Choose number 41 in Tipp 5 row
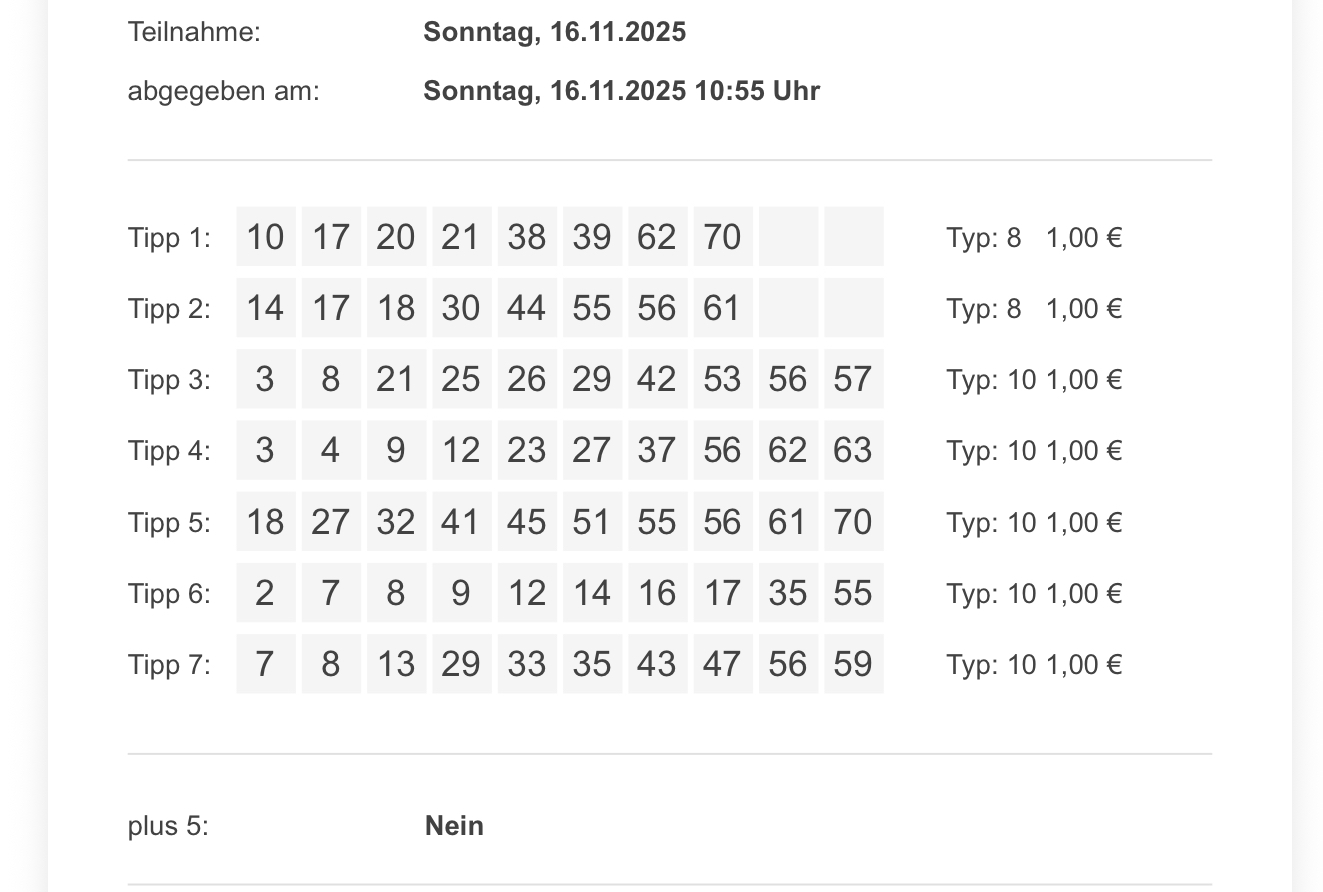1323x892 pixels. pos(461,522)
